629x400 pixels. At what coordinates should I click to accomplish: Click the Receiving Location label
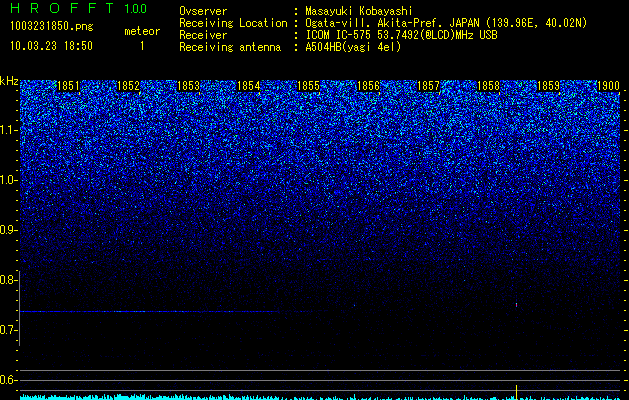[x=233, y=23]
